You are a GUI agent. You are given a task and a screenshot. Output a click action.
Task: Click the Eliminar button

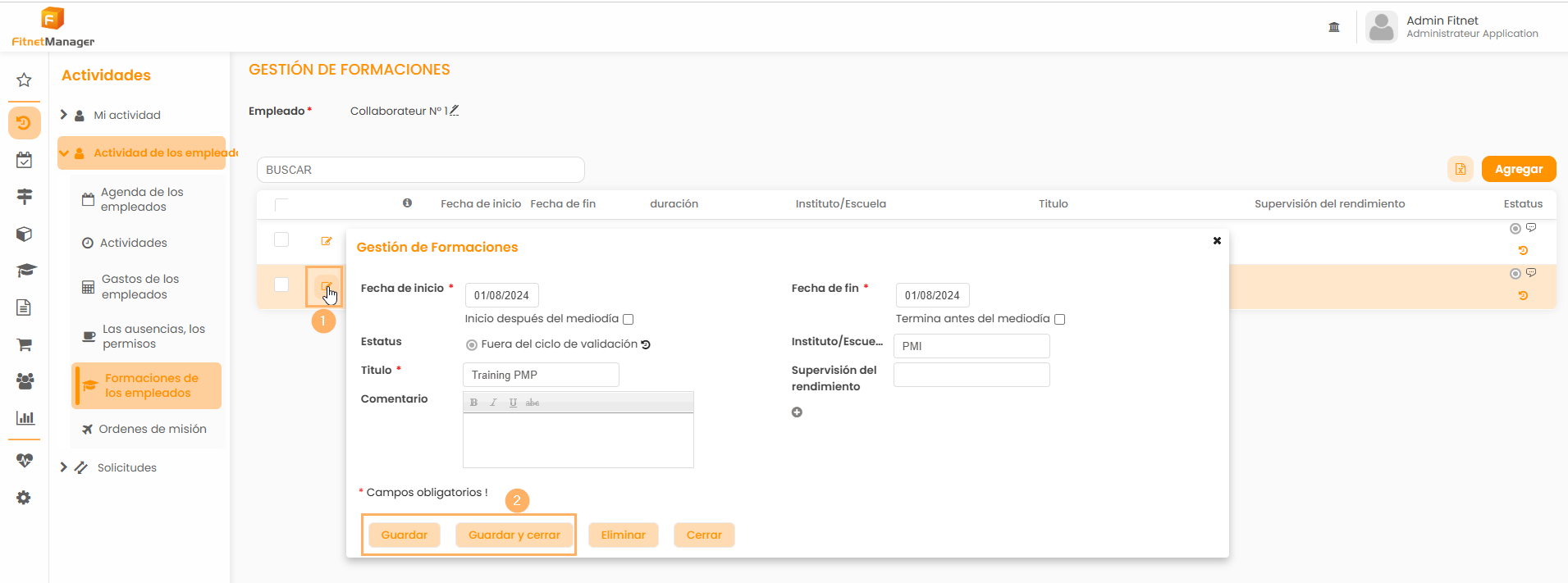pos(623,535)
